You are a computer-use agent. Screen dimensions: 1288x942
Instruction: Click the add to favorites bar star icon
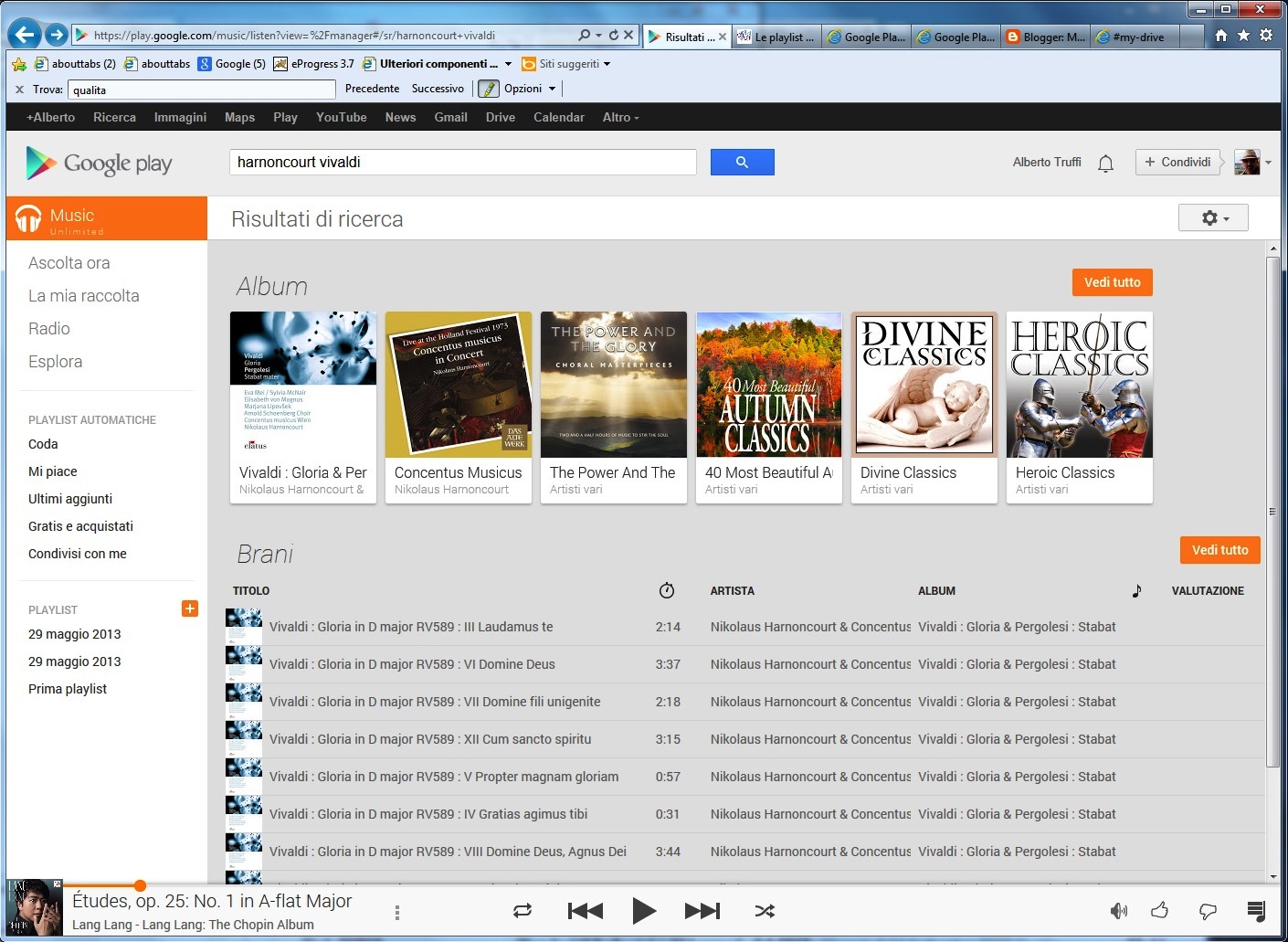coord(19,64)
